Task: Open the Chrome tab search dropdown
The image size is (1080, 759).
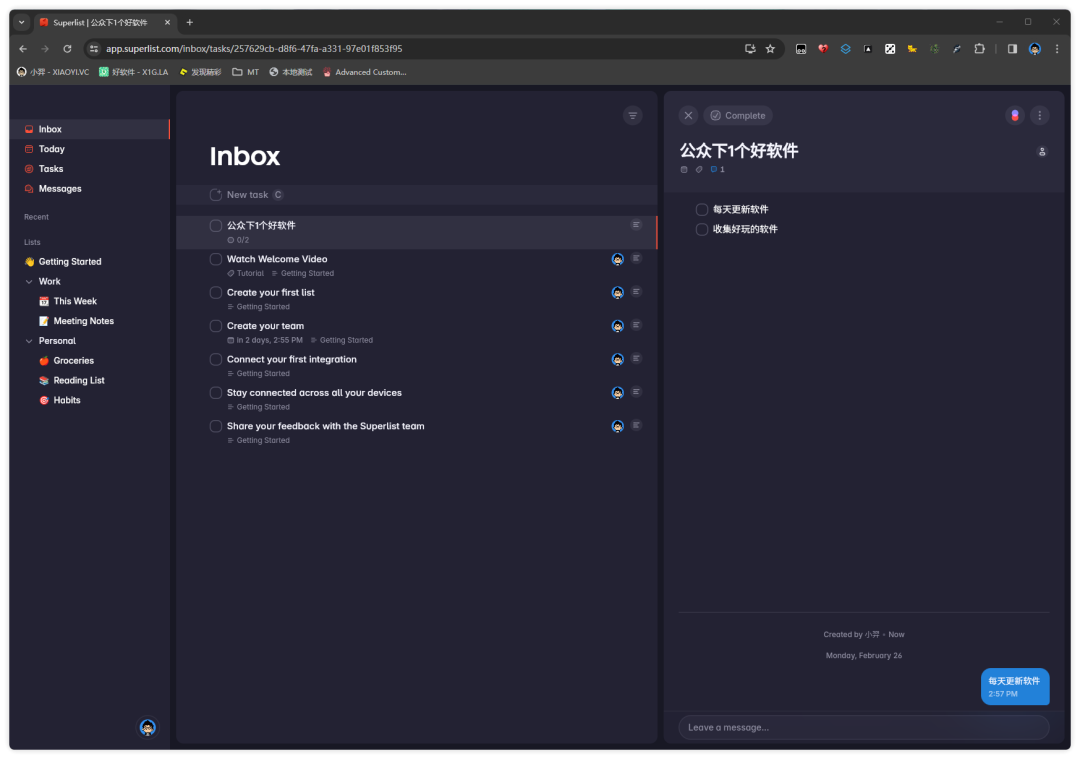Action: (x=22, y=22)
